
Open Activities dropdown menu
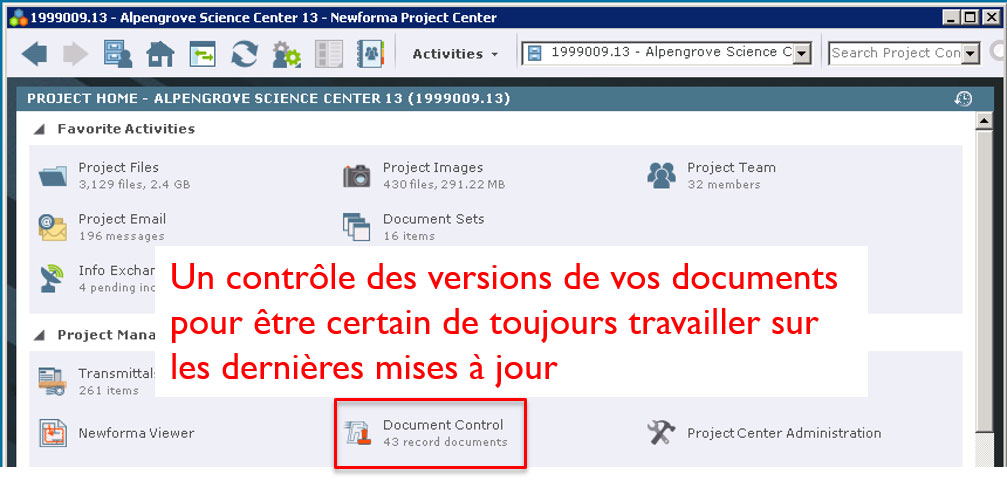pos(455,54)
